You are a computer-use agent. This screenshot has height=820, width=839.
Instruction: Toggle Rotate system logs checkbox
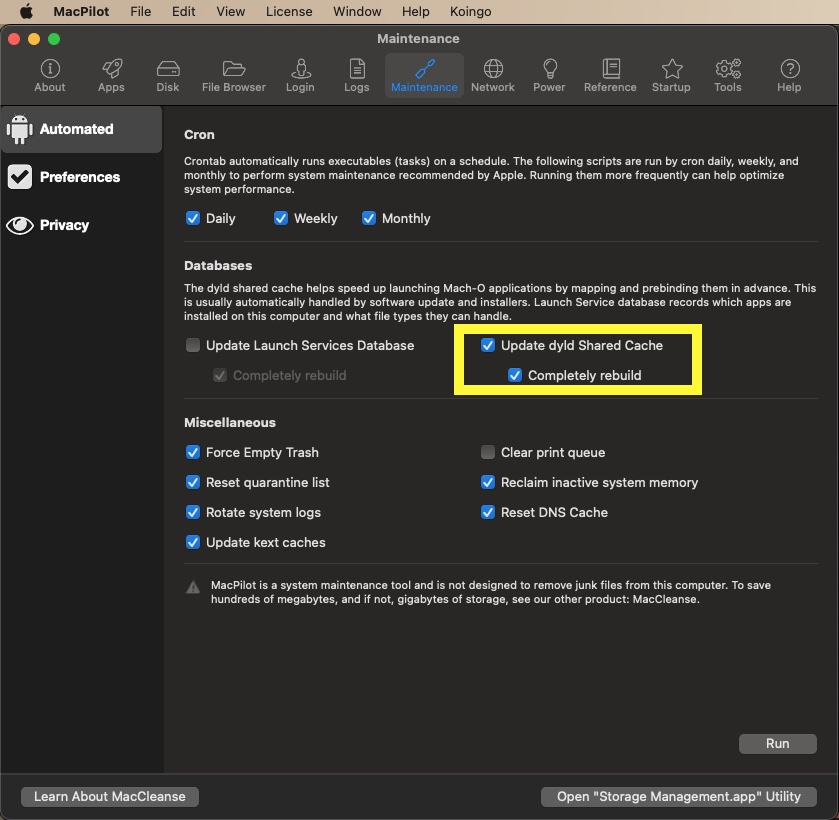click(x=193, y=512)
